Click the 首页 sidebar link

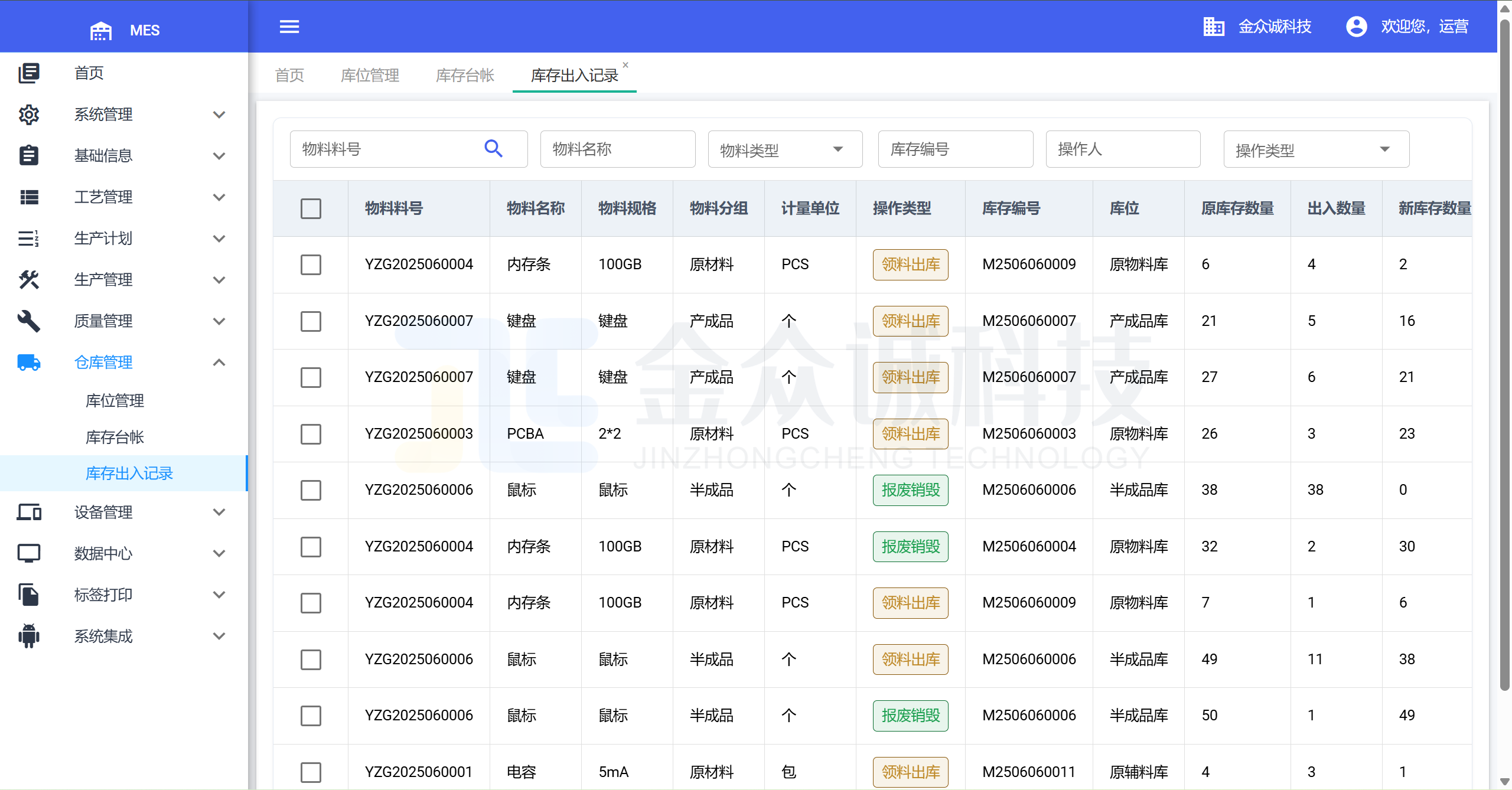click(x=89, y=73)
